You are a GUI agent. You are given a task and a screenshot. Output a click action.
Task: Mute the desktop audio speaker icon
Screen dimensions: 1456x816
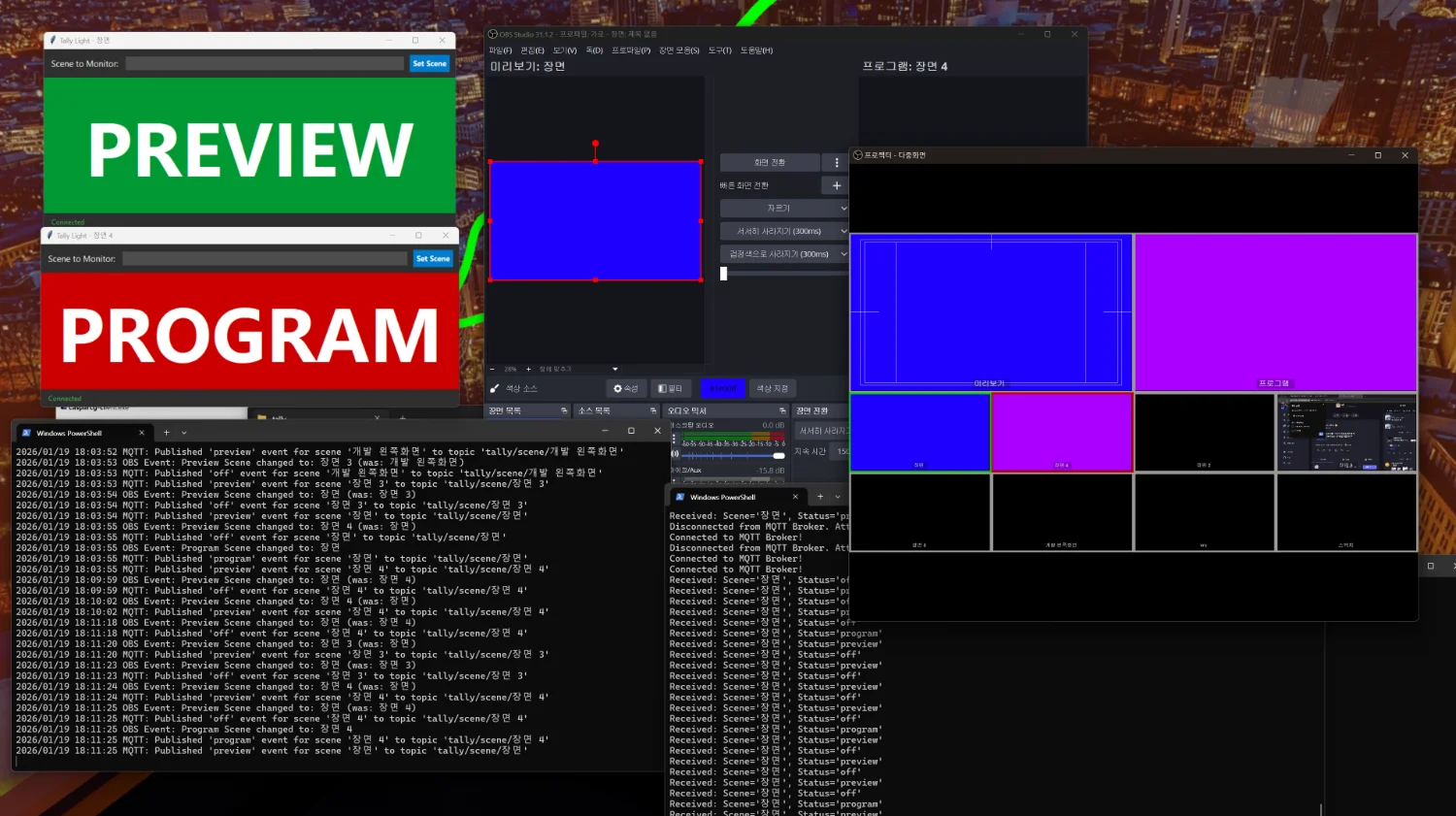[675, 454]
